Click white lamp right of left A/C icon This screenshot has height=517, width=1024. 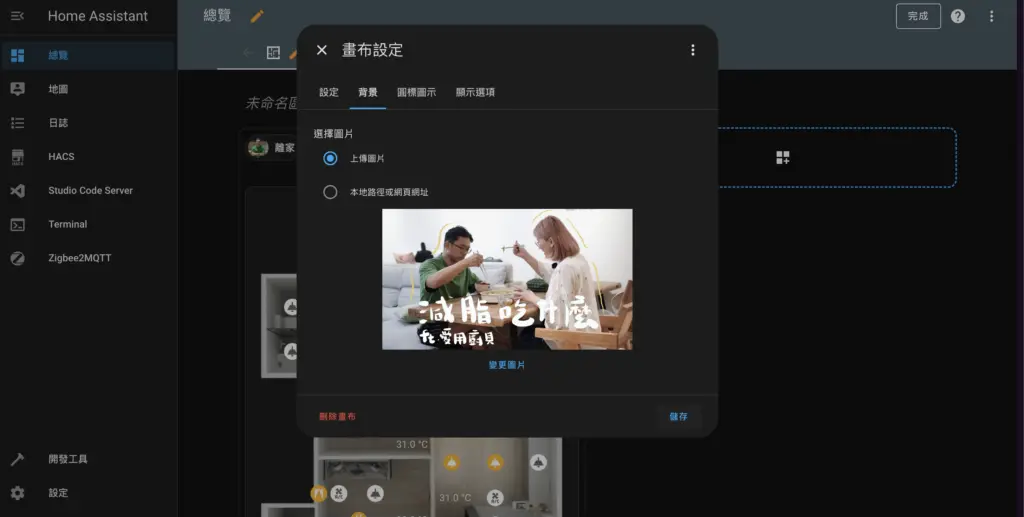click(375, 494)
